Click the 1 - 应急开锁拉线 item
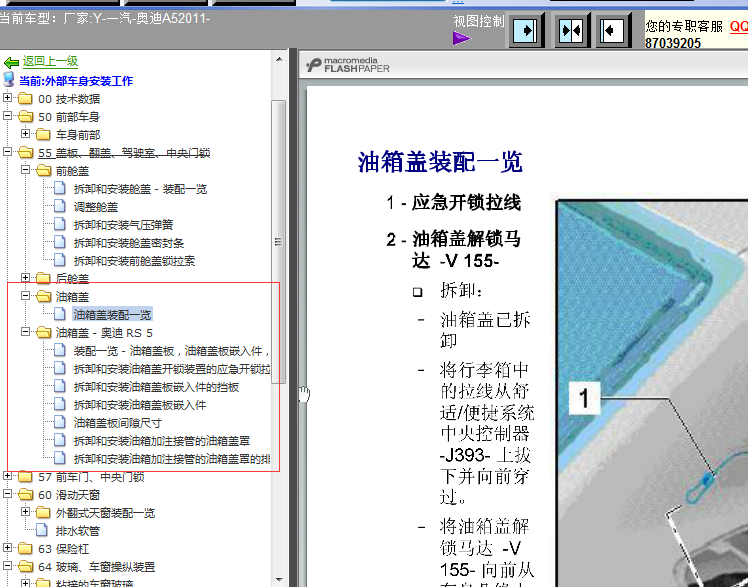The height and width of the screenshot is (587, 748). pyautogui.click(x=453, y=202)
